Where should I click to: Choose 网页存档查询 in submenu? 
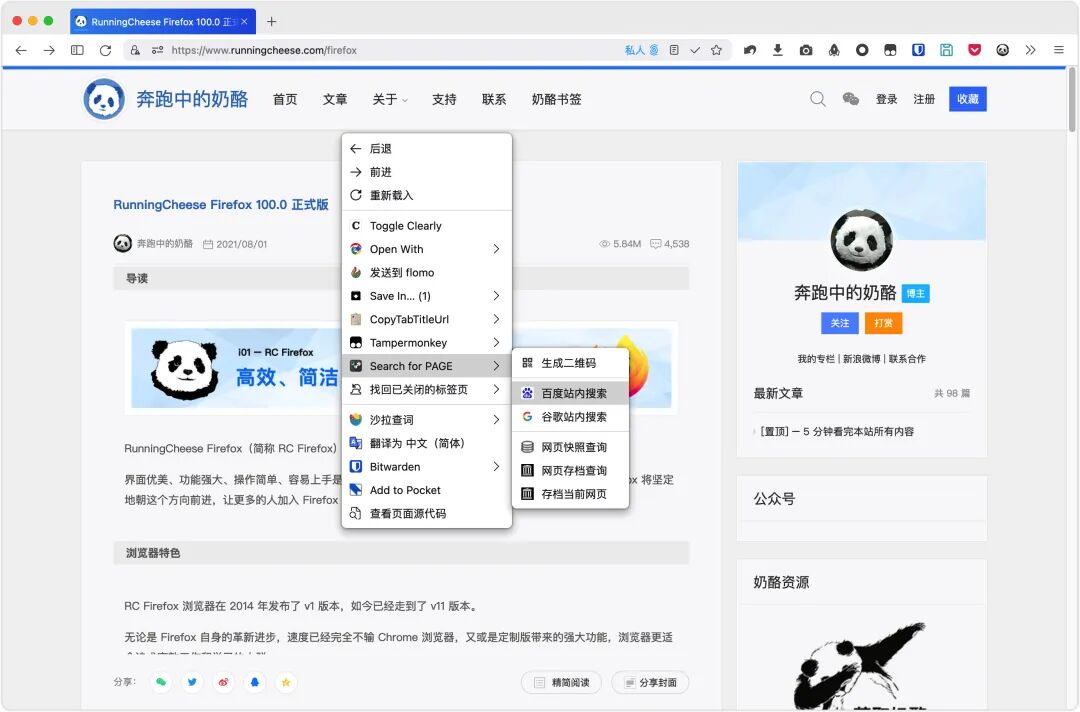click(x=570, y=471)
